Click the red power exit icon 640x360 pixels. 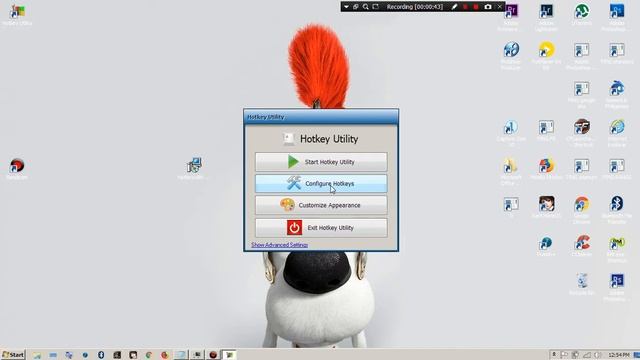tap(294, 228)
